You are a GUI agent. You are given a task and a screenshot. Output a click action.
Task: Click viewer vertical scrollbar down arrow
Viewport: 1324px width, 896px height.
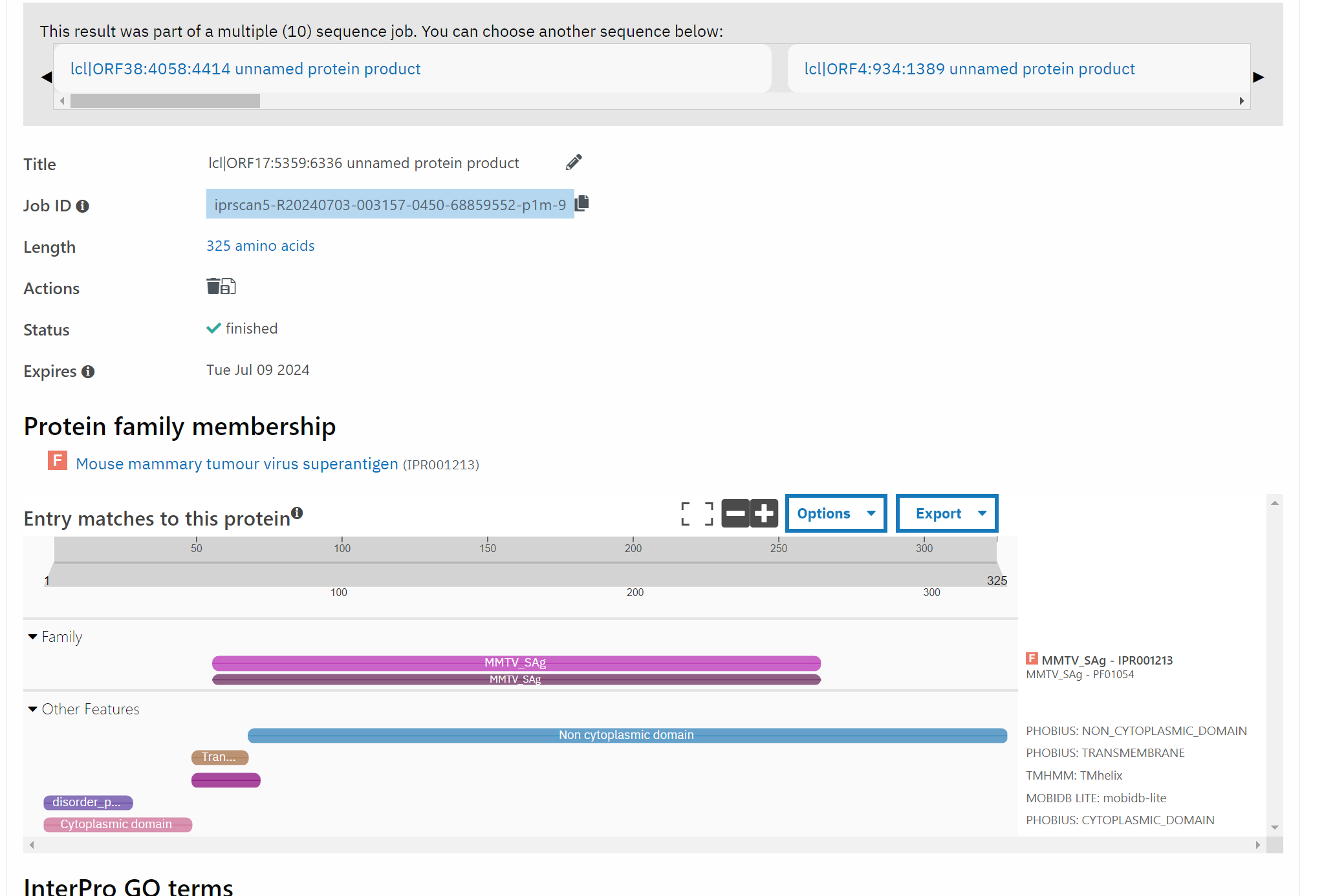(x=1275, y=827)
